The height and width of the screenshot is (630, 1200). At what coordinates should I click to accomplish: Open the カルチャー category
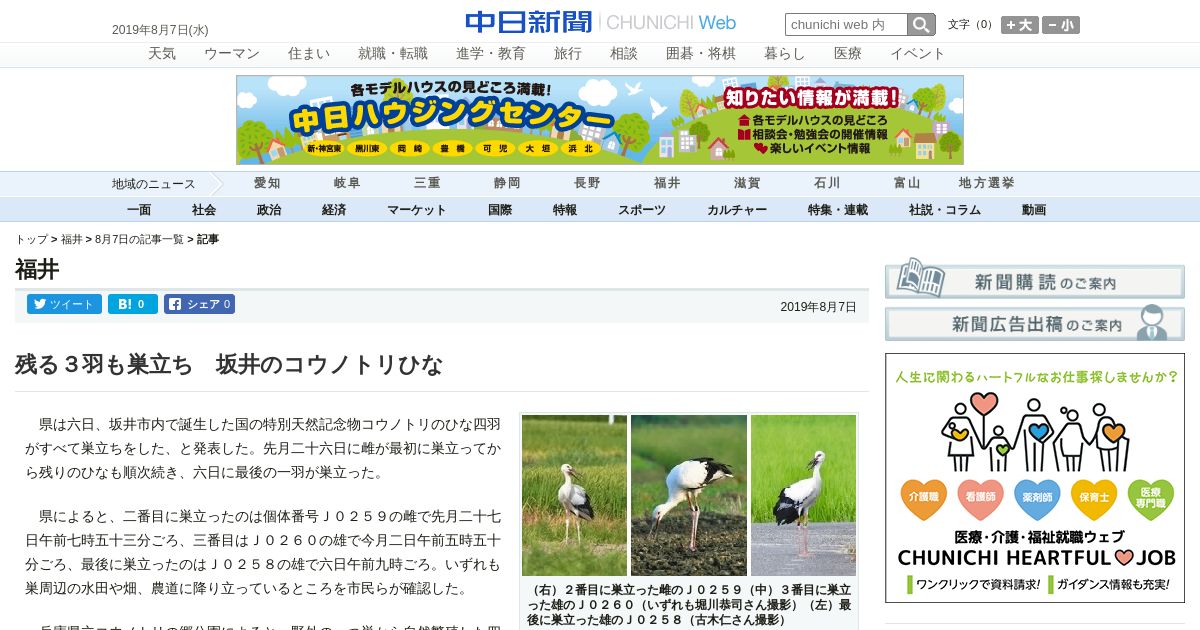point(737,210)
